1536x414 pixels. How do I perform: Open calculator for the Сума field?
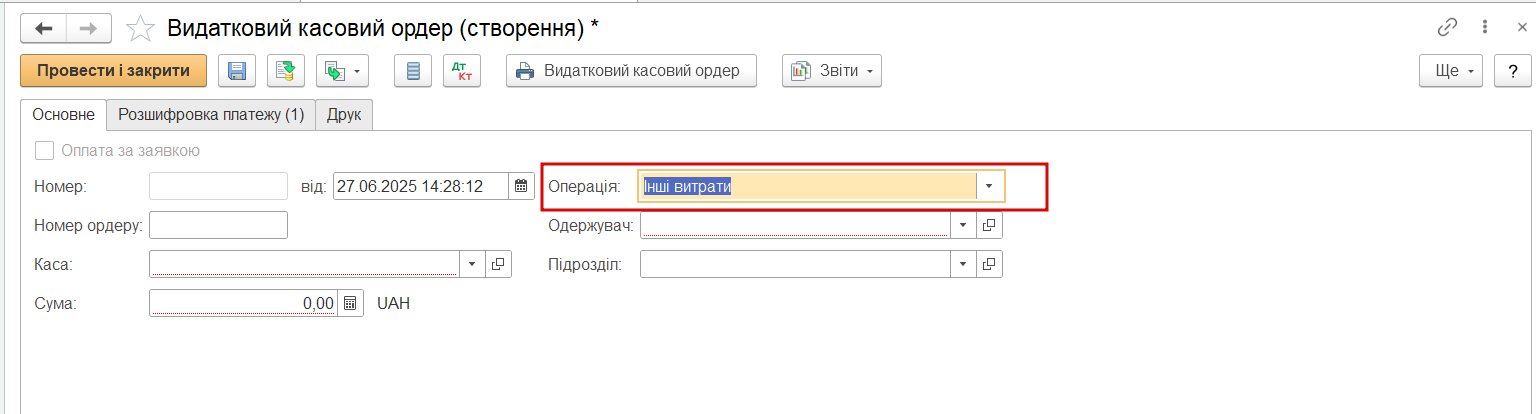pos(350,303)
